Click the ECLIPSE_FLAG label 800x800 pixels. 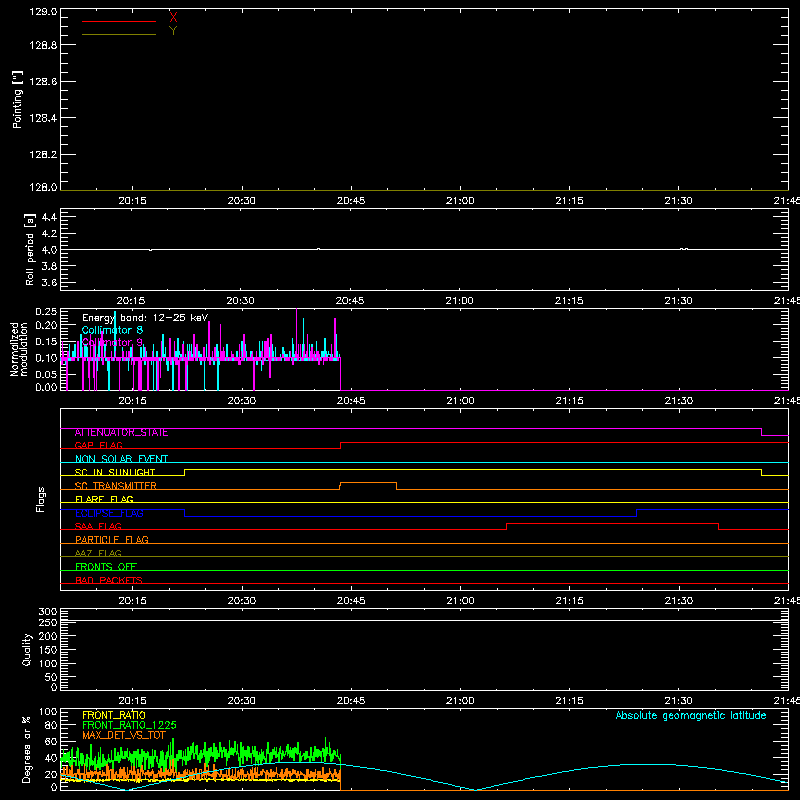click(109, 513)
